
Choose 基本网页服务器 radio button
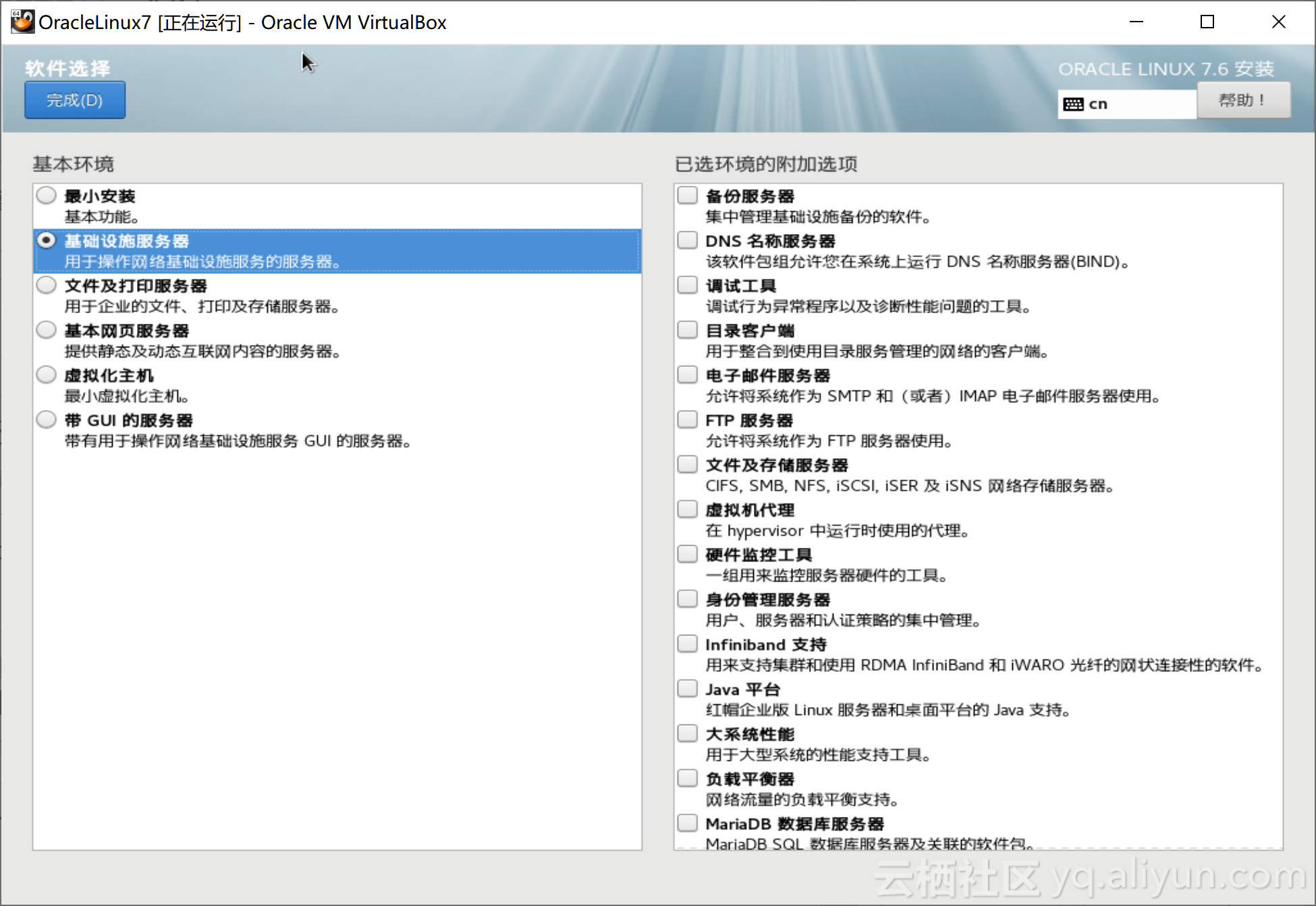47,330
